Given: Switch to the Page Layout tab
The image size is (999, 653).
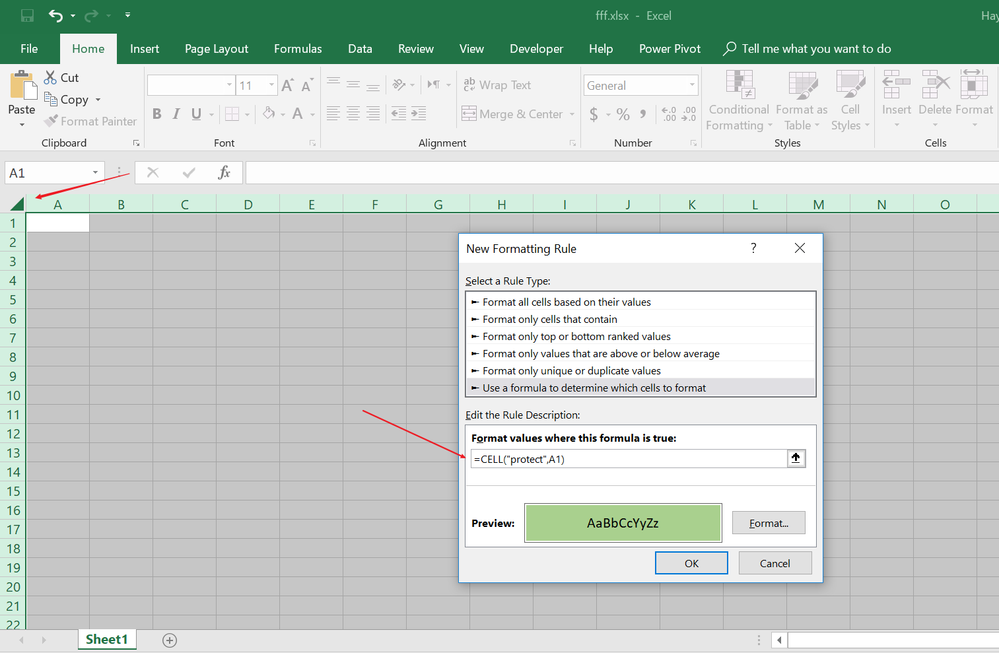Looking at the screenshot, I should pos(217,48).
